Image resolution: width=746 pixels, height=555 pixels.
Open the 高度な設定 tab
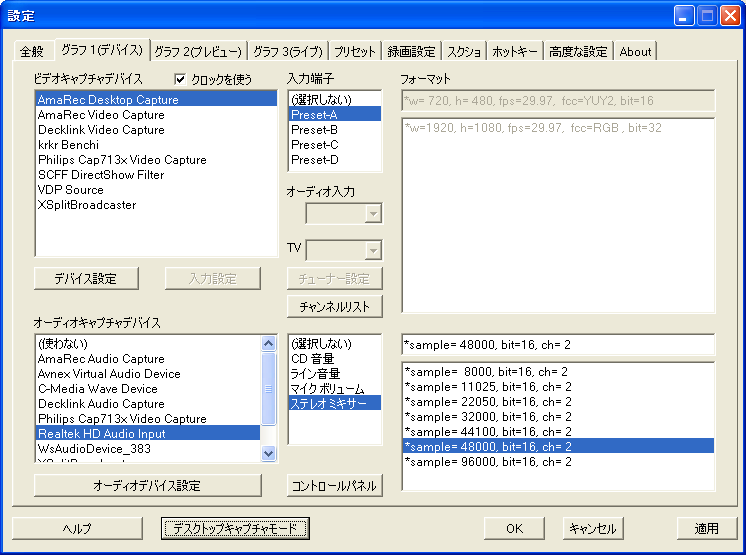(x=578, y=51)
